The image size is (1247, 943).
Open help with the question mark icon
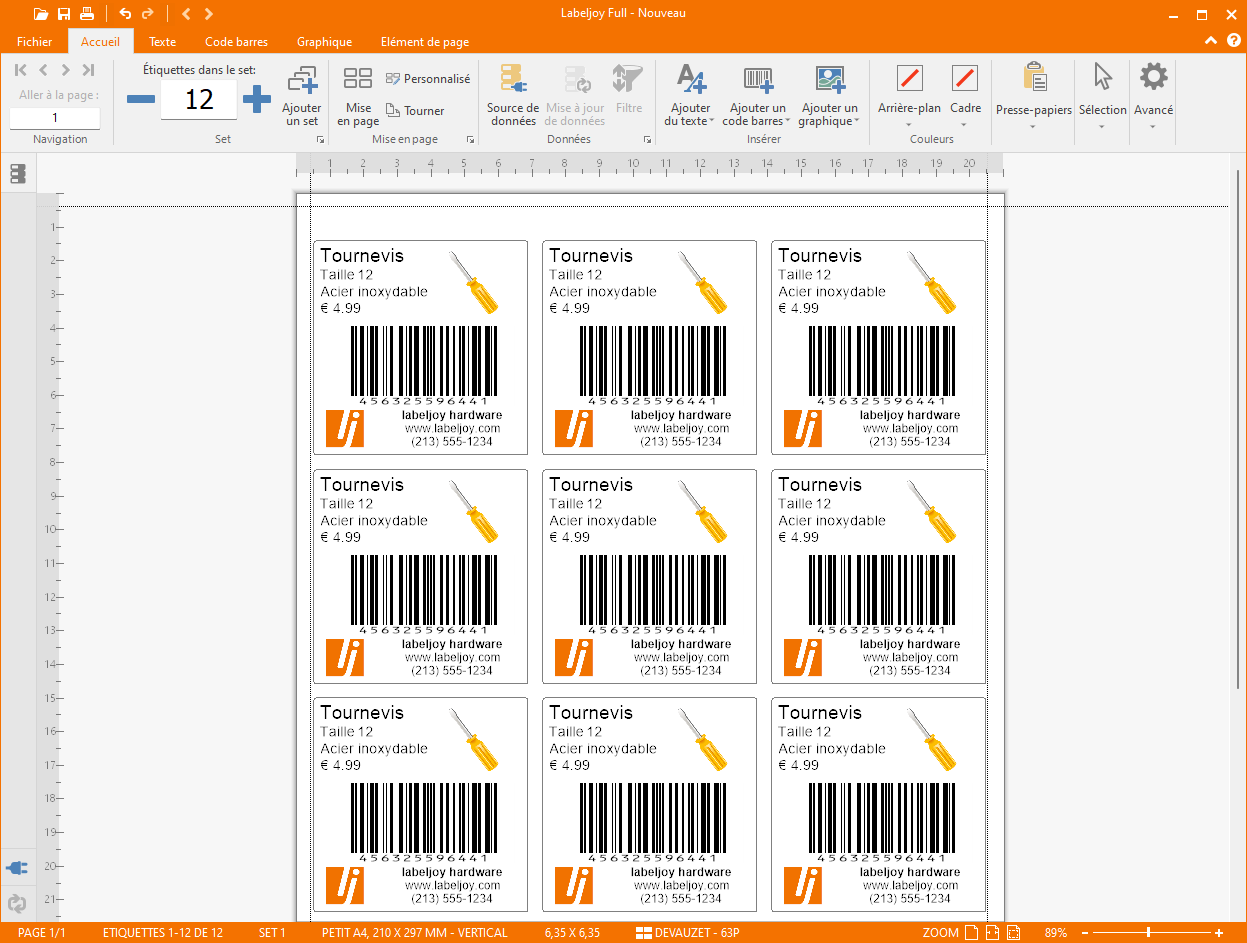[1233, 41]
